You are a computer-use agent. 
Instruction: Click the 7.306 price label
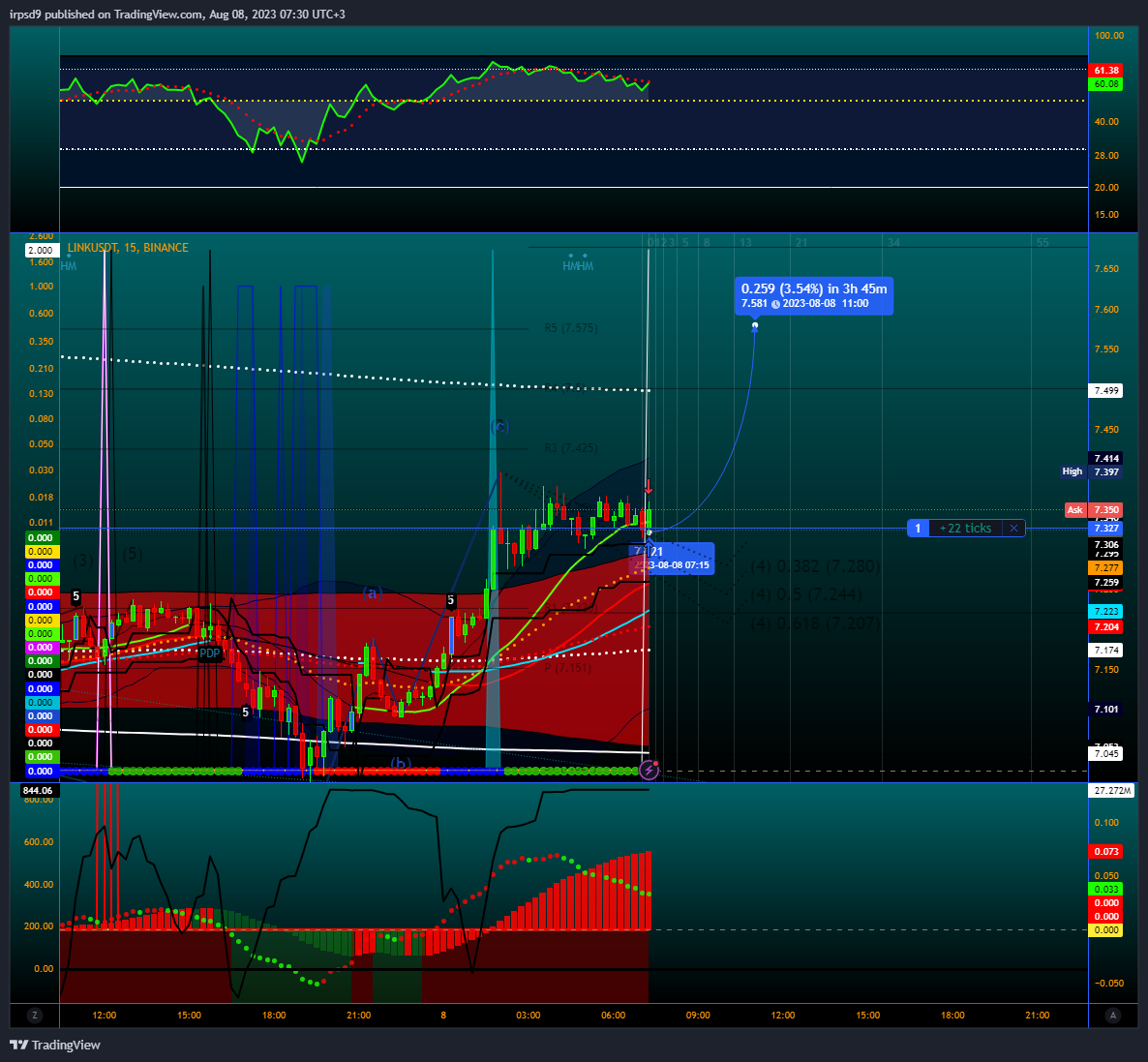(1105, 544)
